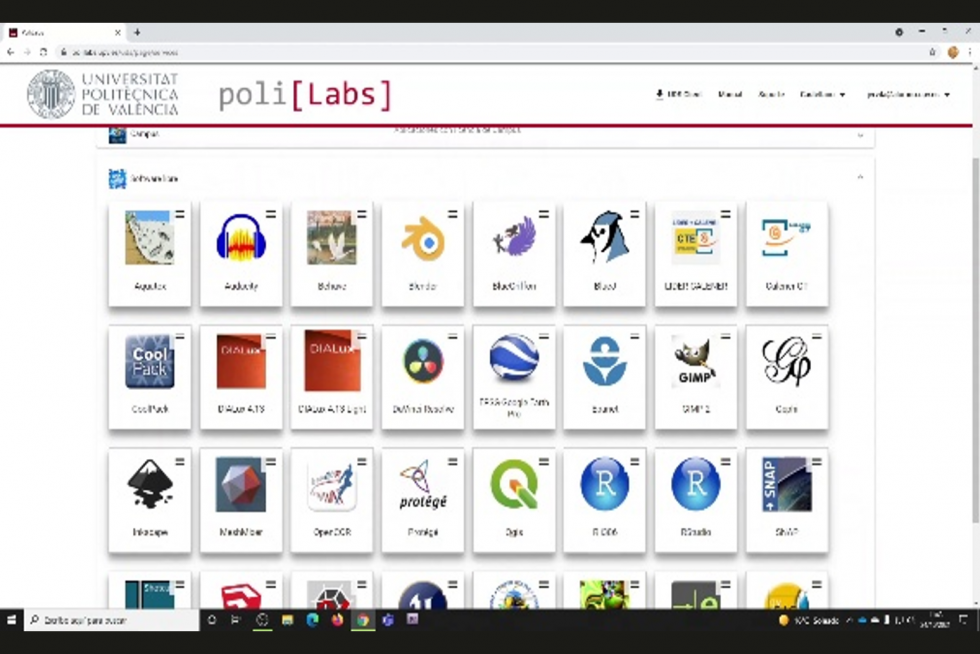The height and width of the screenshot is (654, 980).
Task: Launch the RStudio application tile
Action: click(696, 500)
